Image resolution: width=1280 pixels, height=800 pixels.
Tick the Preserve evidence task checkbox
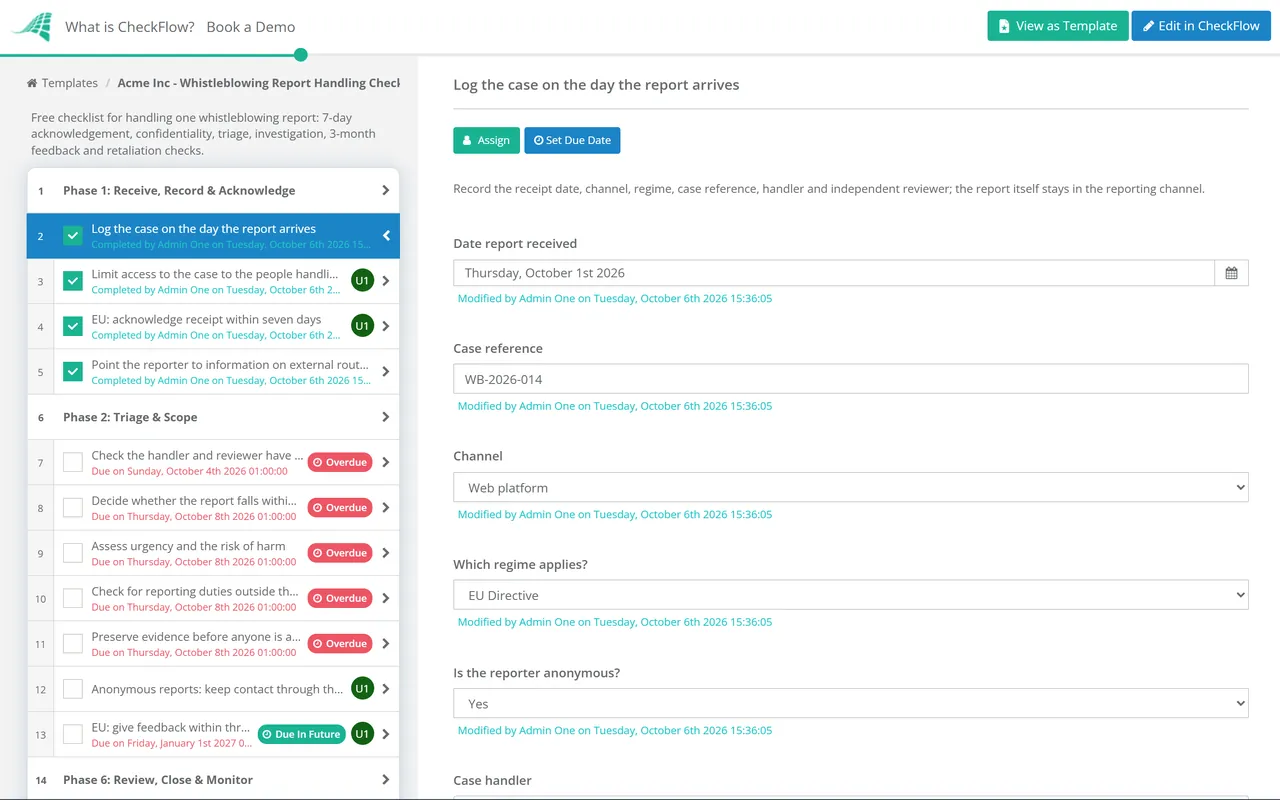tap(73, 644)
